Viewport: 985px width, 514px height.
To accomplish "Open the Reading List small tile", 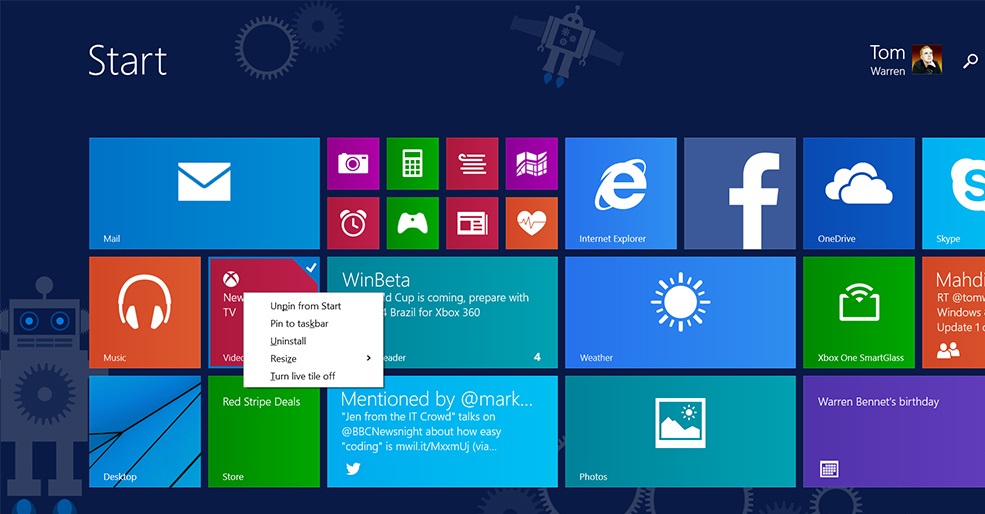I will (472, 163).
